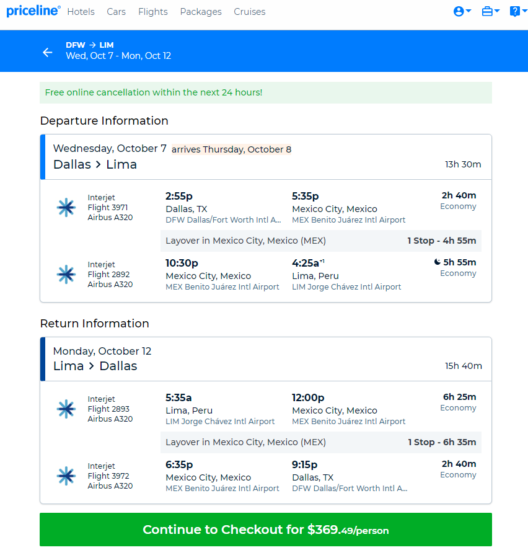Viewport: 528px width, 550px height.
Task: Continue to Checkout for $369.49/person
Action: point(266,529)
